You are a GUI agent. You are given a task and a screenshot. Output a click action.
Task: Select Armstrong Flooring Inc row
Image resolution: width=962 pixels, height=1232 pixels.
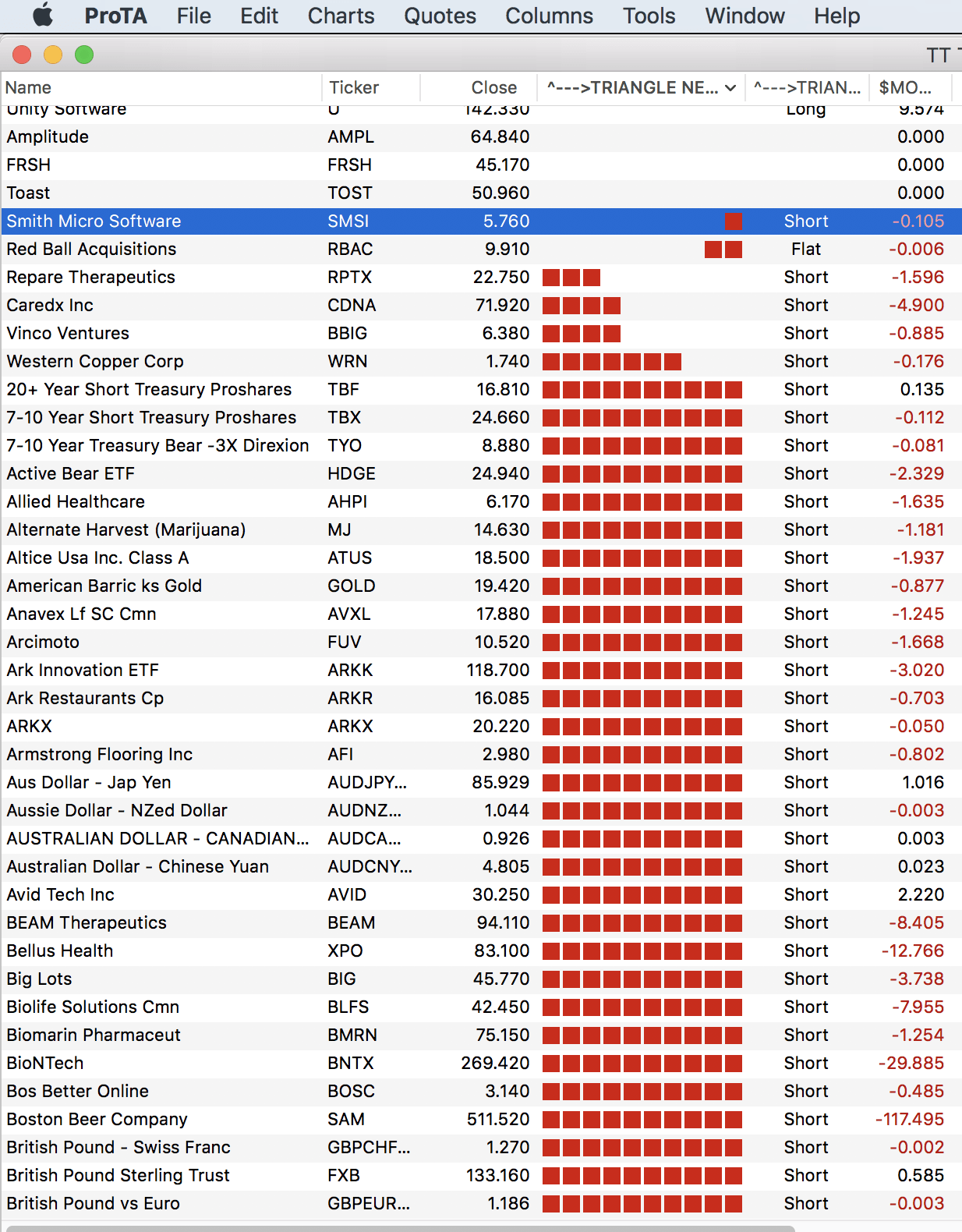(481, 755)
